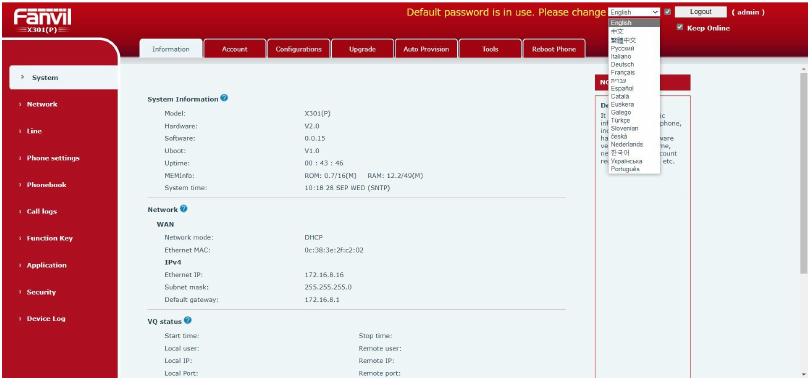Viewport: 808px width, 378px height.
Task: Open Network section help icon
Action: click(183, 209)
